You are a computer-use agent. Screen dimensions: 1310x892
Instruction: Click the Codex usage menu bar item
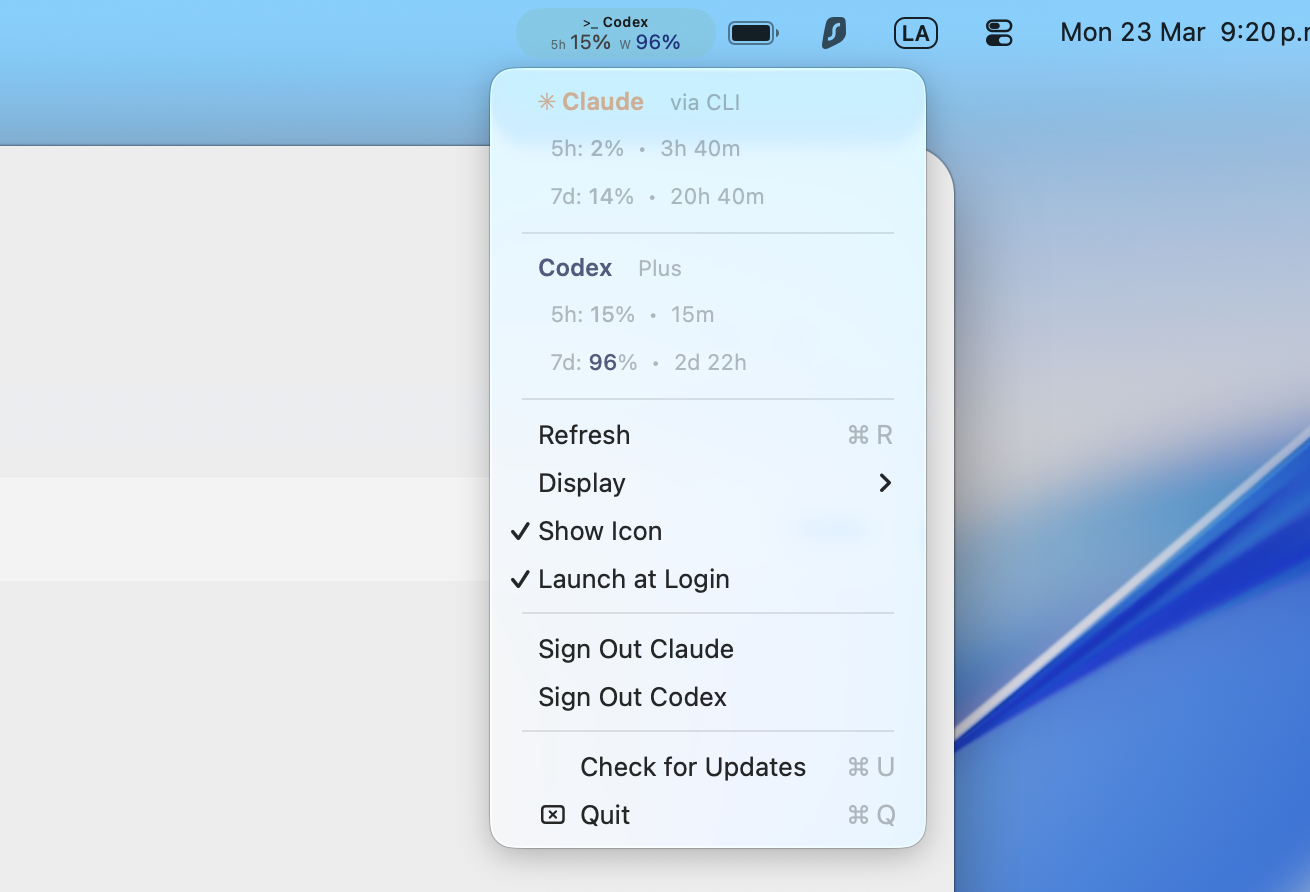coord(615,33)
